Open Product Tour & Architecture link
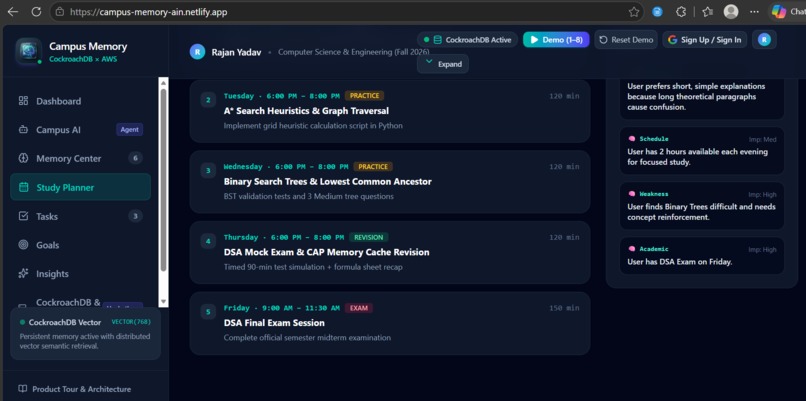 click(x=75, y=389)
